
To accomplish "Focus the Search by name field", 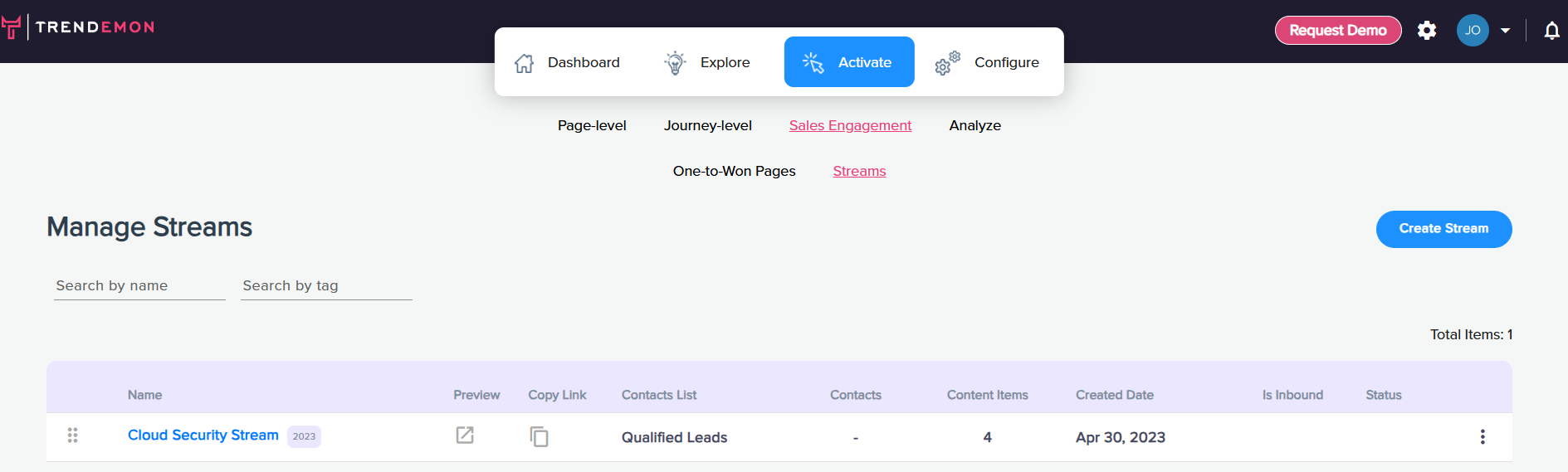I will click(139, 285).
